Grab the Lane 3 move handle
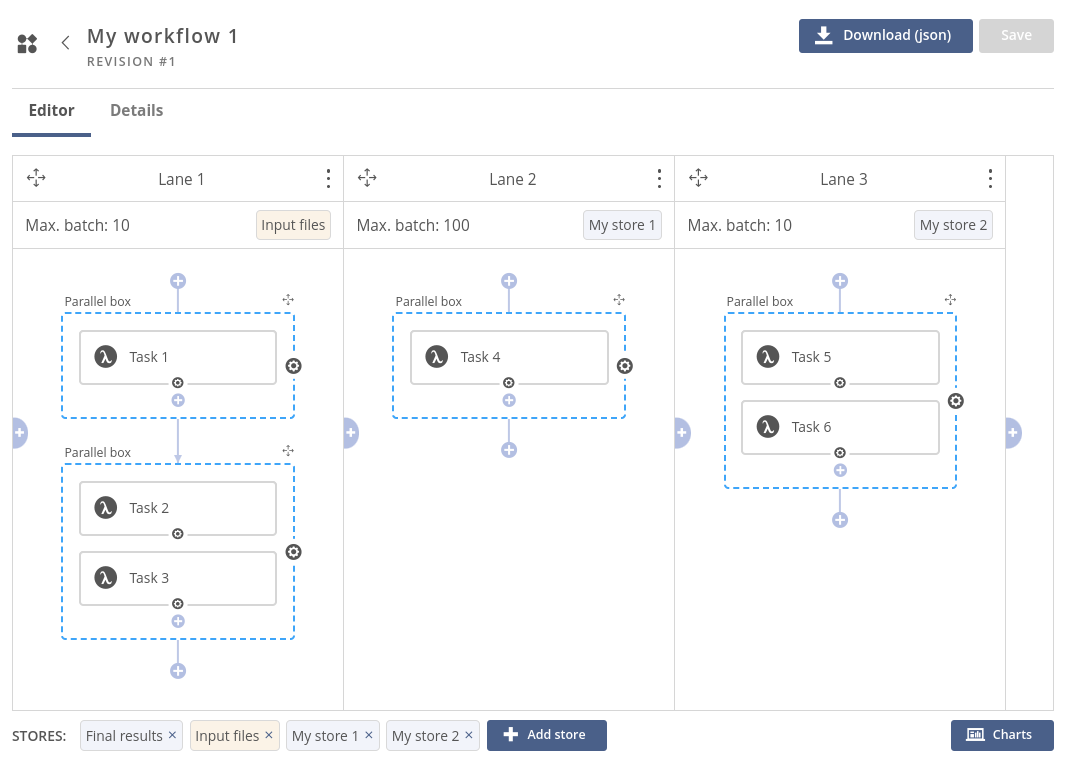The height and width of the screenshot is (777, 1070). pos(698,178)
